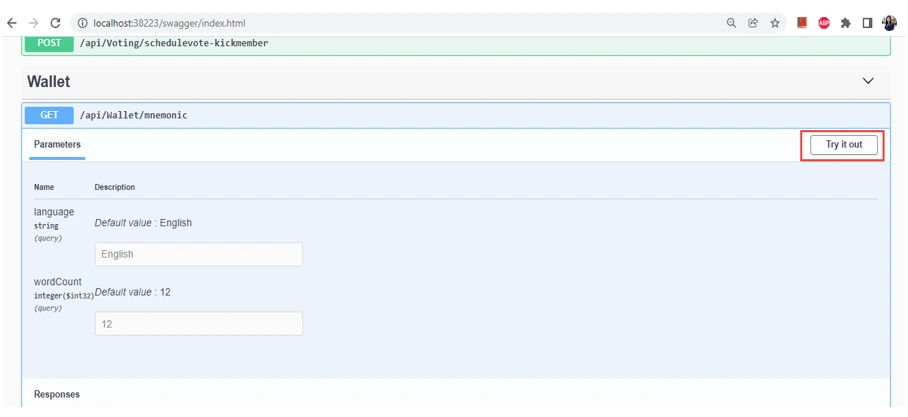Bookmark this page with the star icon
This screenshot has width=908, height=417.
pyautogui.click(x=775, y=23)
